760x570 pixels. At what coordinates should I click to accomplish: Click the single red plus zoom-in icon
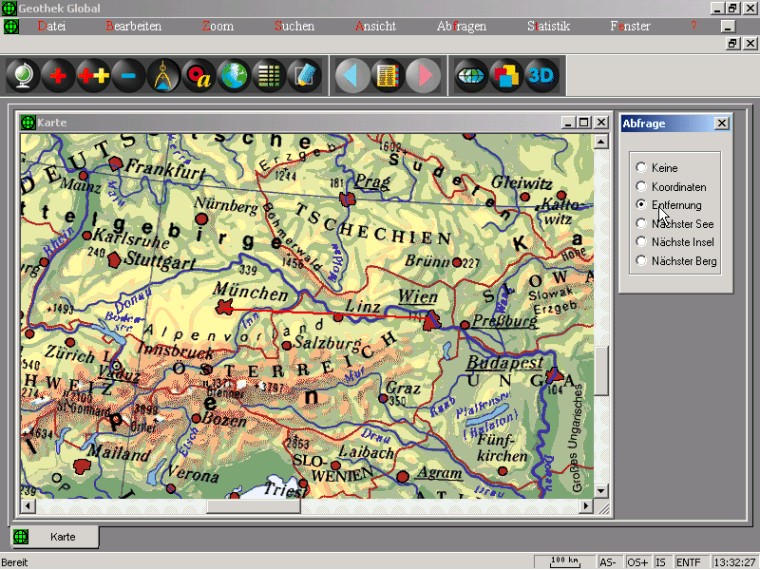click(58, 76)
